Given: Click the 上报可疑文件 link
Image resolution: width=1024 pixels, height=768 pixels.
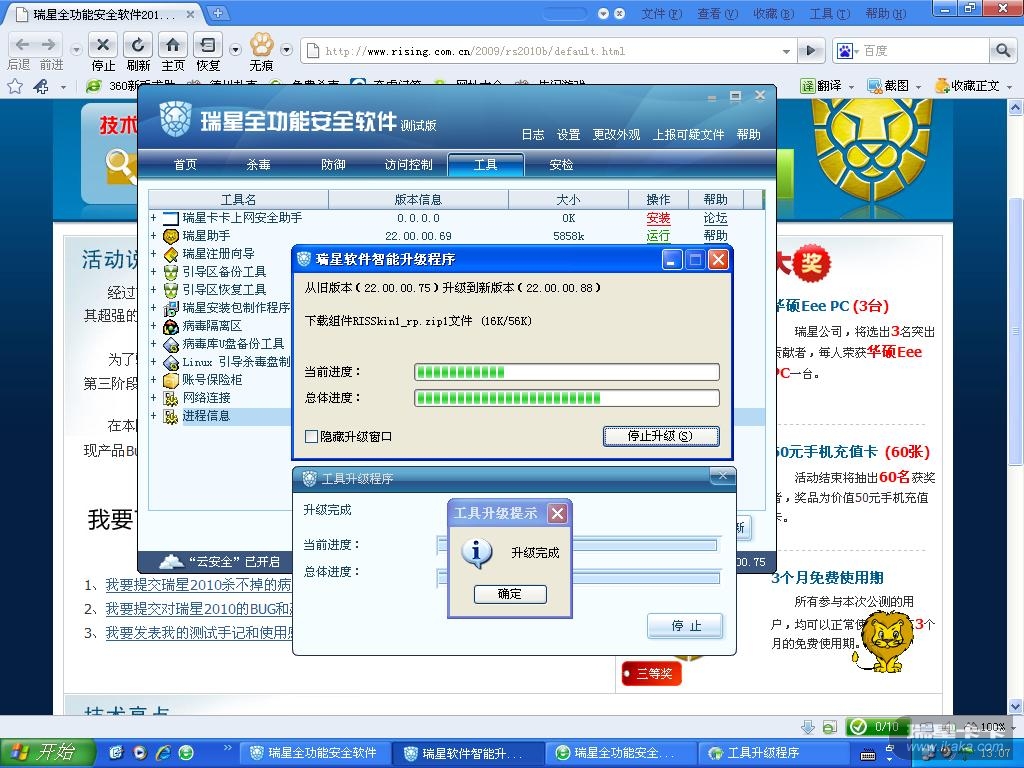Looking at the screenshot, I should (688, 135).
